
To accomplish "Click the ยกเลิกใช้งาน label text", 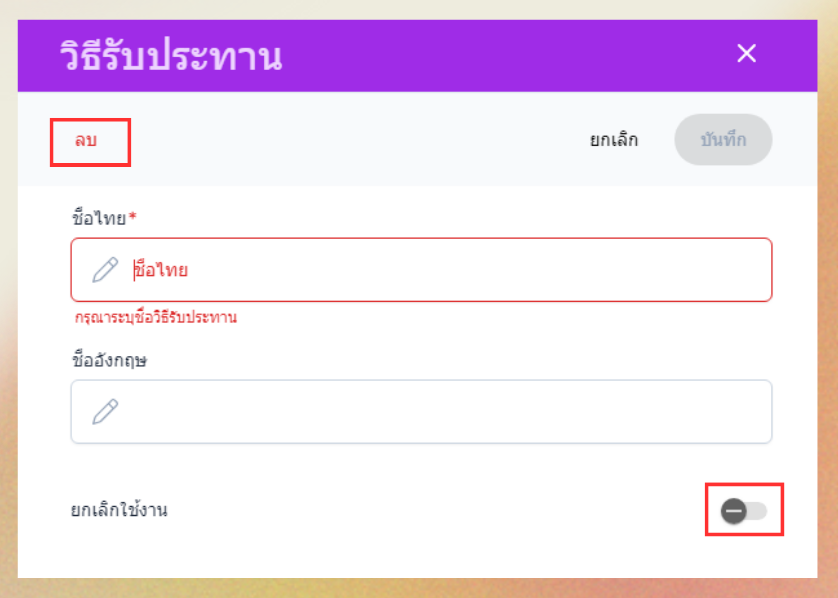I will pyautogui.click(x=118, y=510).
